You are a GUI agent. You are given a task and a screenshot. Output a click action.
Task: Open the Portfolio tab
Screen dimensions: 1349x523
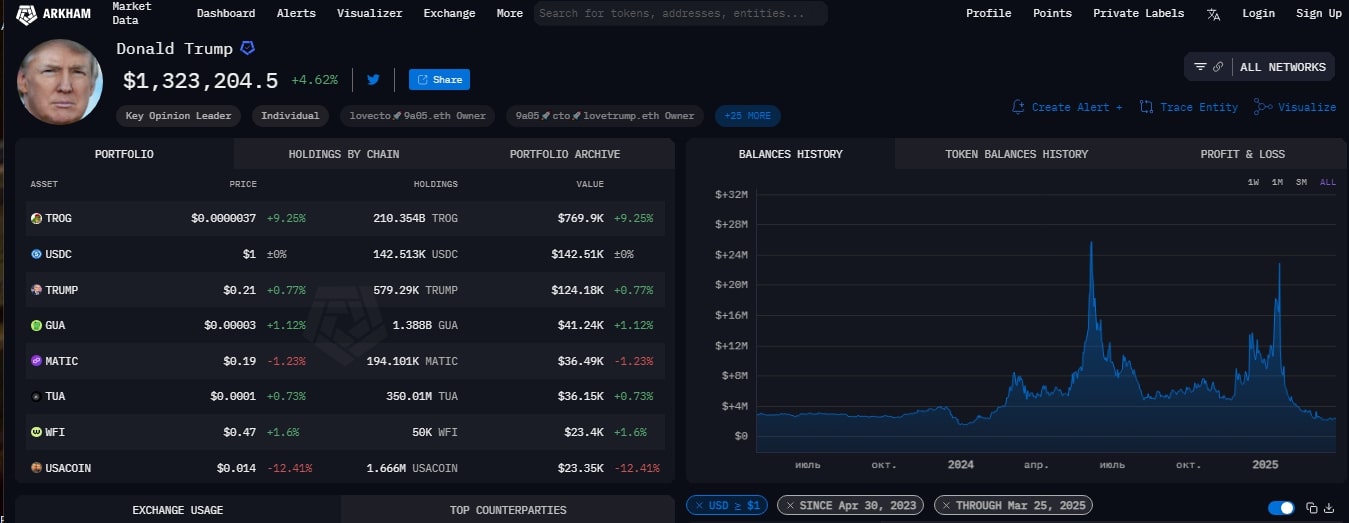[124, 154]
